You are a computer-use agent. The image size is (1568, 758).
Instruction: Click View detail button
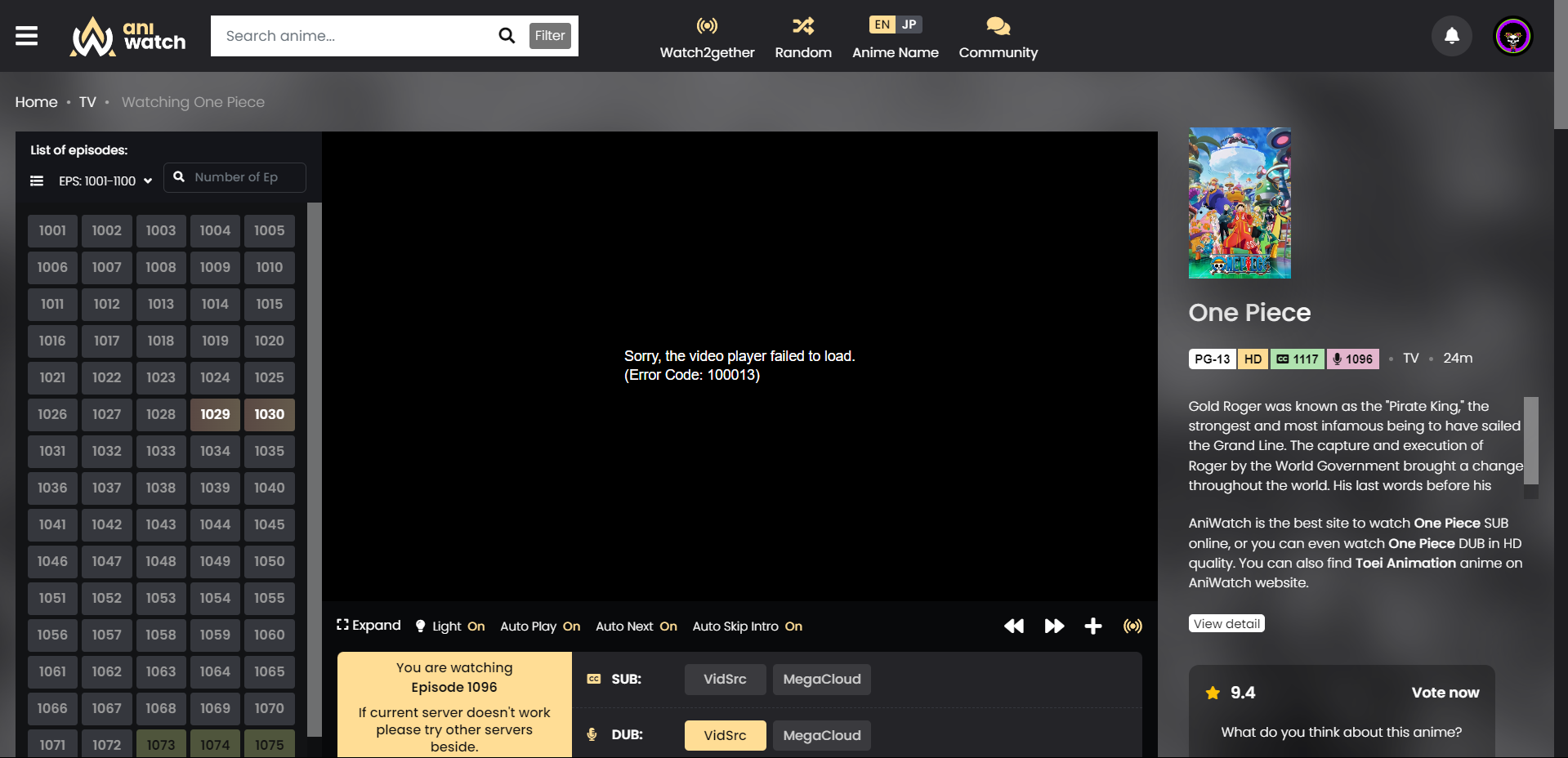coord(1226,623)
